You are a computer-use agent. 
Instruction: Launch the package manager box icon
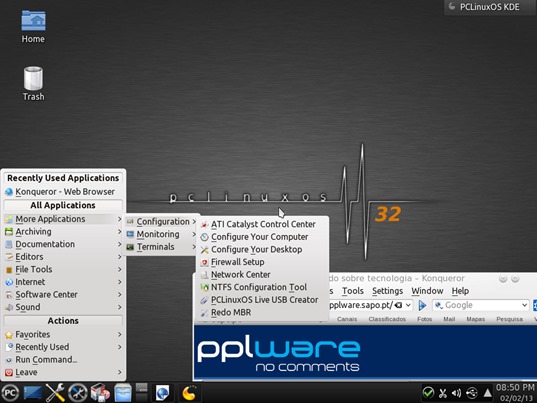(100, 392)
